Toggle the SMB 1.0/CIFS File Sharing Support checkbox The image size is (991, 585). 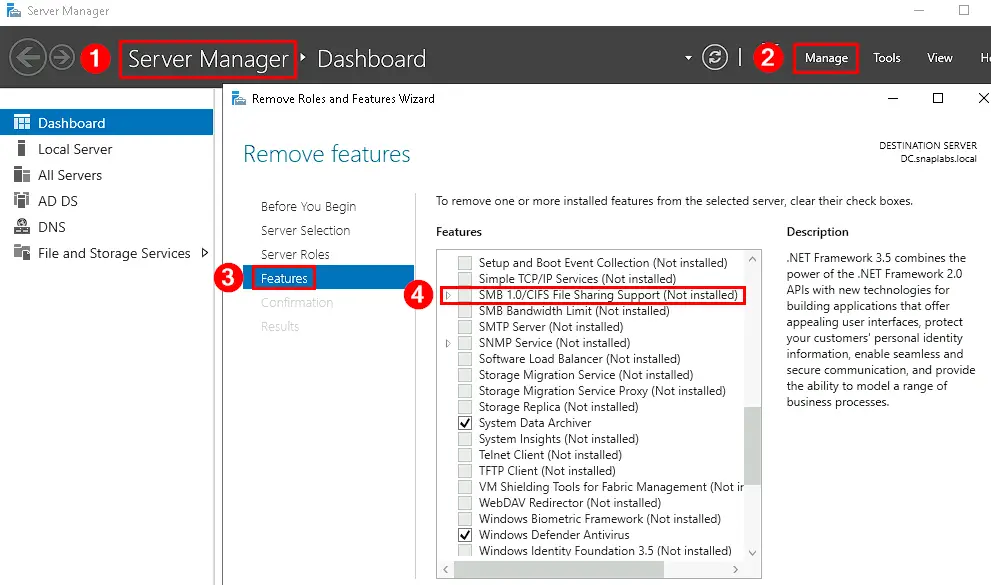click(465, 295)
